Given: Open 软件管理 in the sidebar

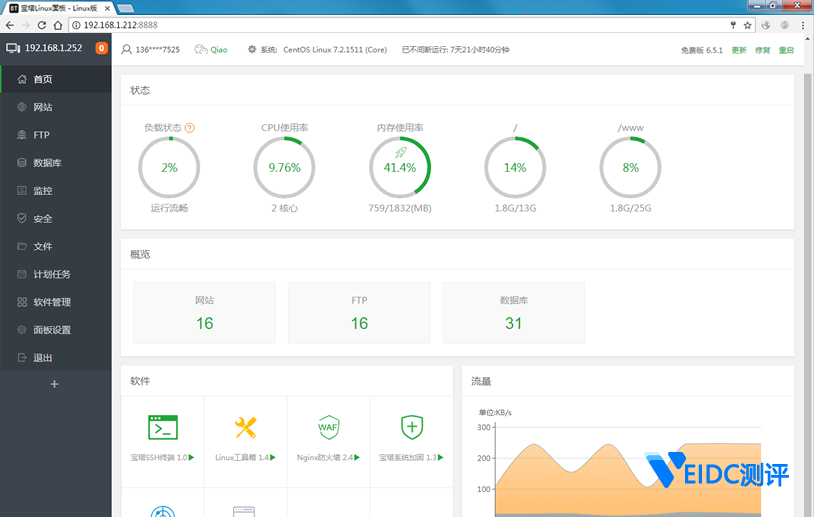Looking at the screenshot, I should pos(52,302).
